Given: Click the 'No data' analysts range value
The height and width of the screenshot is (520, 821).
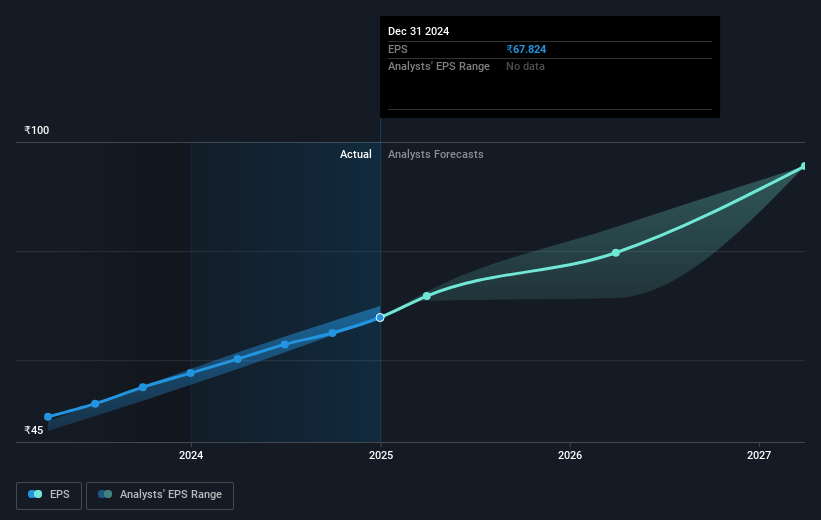Looking at the screenshot, I should point(525,67).
